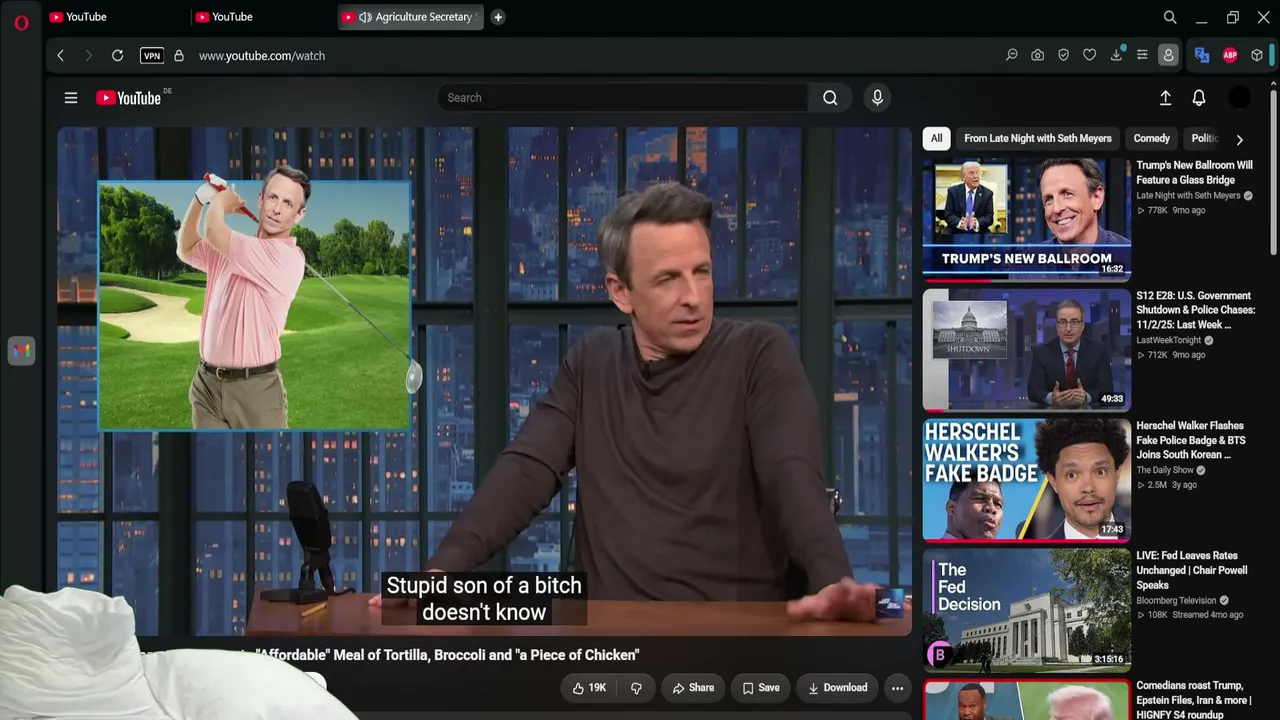Filter by From Late Night with Seth Meyers
This screenshot has height=720, width=1280.
(1038, 139)
